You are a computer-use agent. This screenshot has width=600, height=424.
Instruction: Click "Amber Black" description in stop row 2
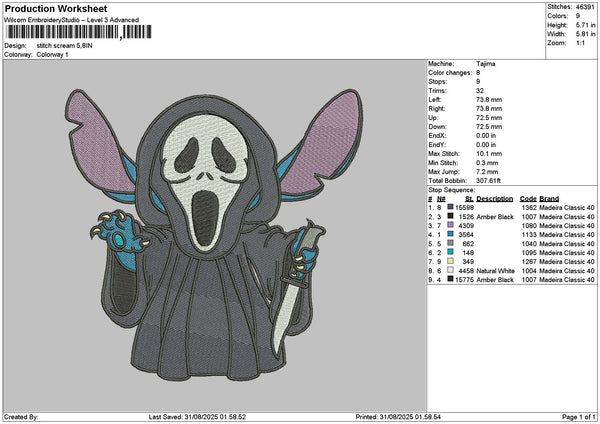click(x=495, y=217)
